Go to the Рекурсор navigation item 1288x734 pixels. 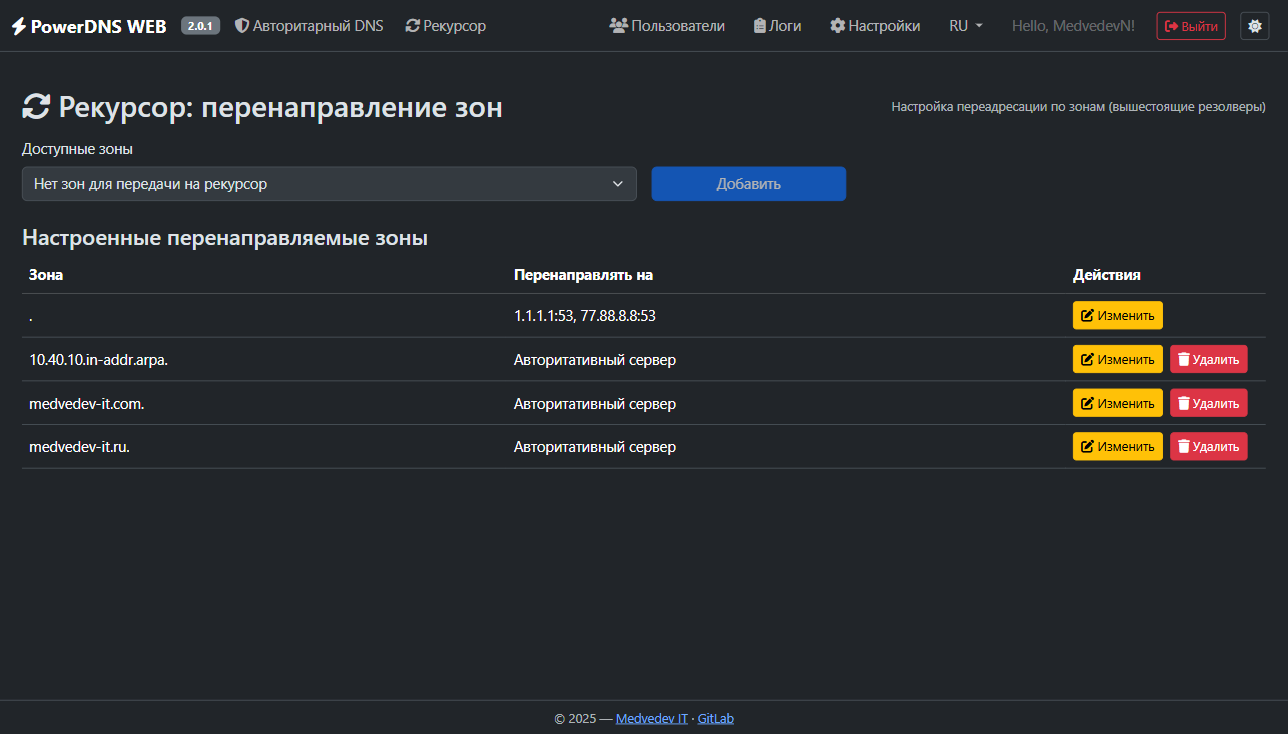click(x=446, y=26)
